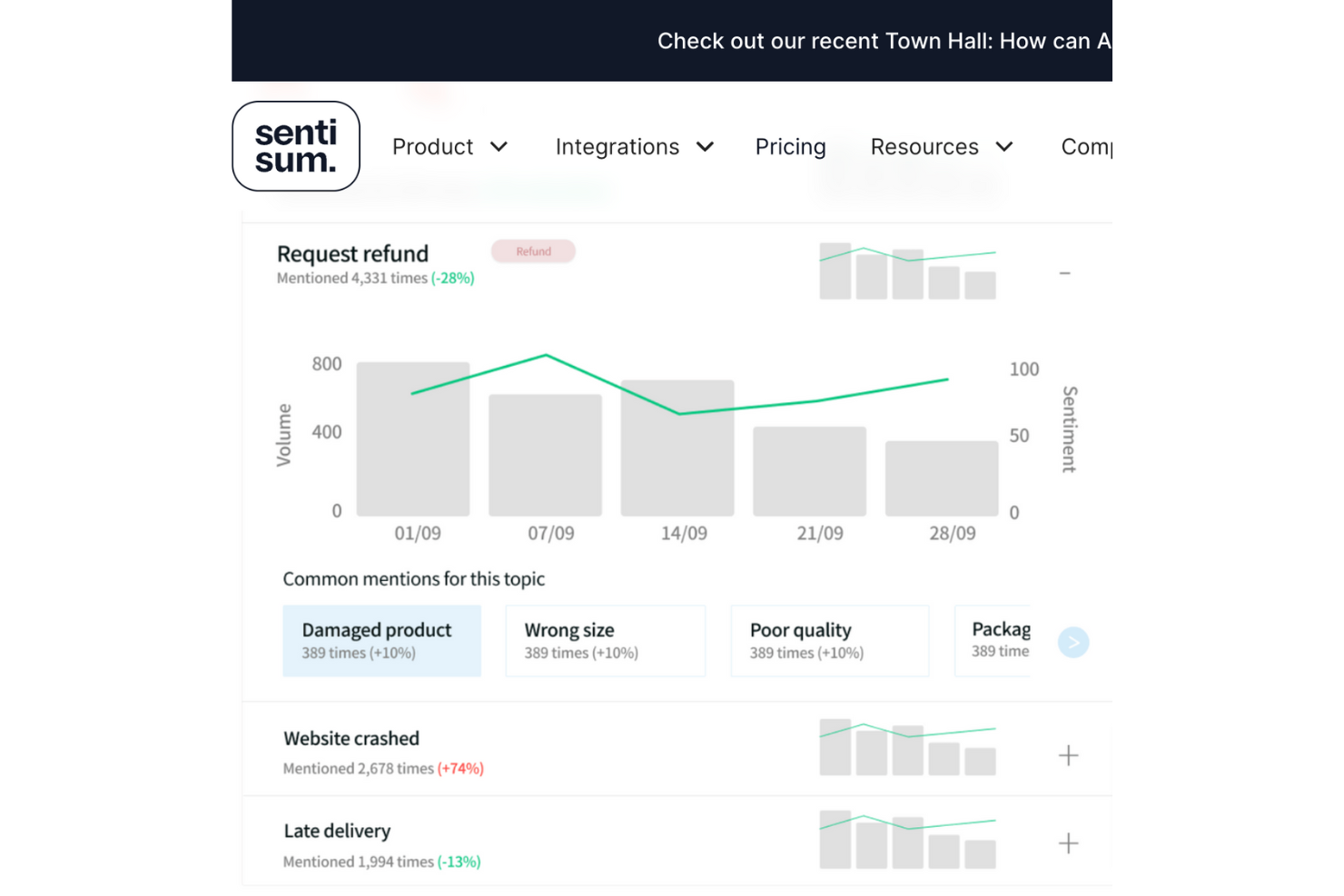Open the Product dropdown menu
The height and width of the screenshot is (896, 1344).
click(450, 147)
